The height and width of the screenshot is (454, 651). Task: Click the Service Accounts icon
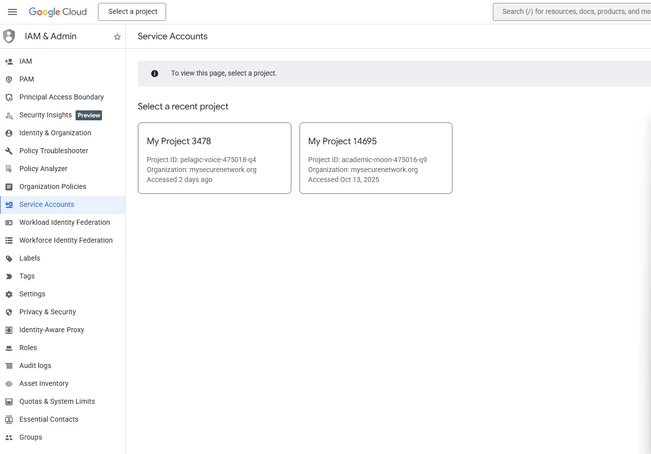coord(9,205)
